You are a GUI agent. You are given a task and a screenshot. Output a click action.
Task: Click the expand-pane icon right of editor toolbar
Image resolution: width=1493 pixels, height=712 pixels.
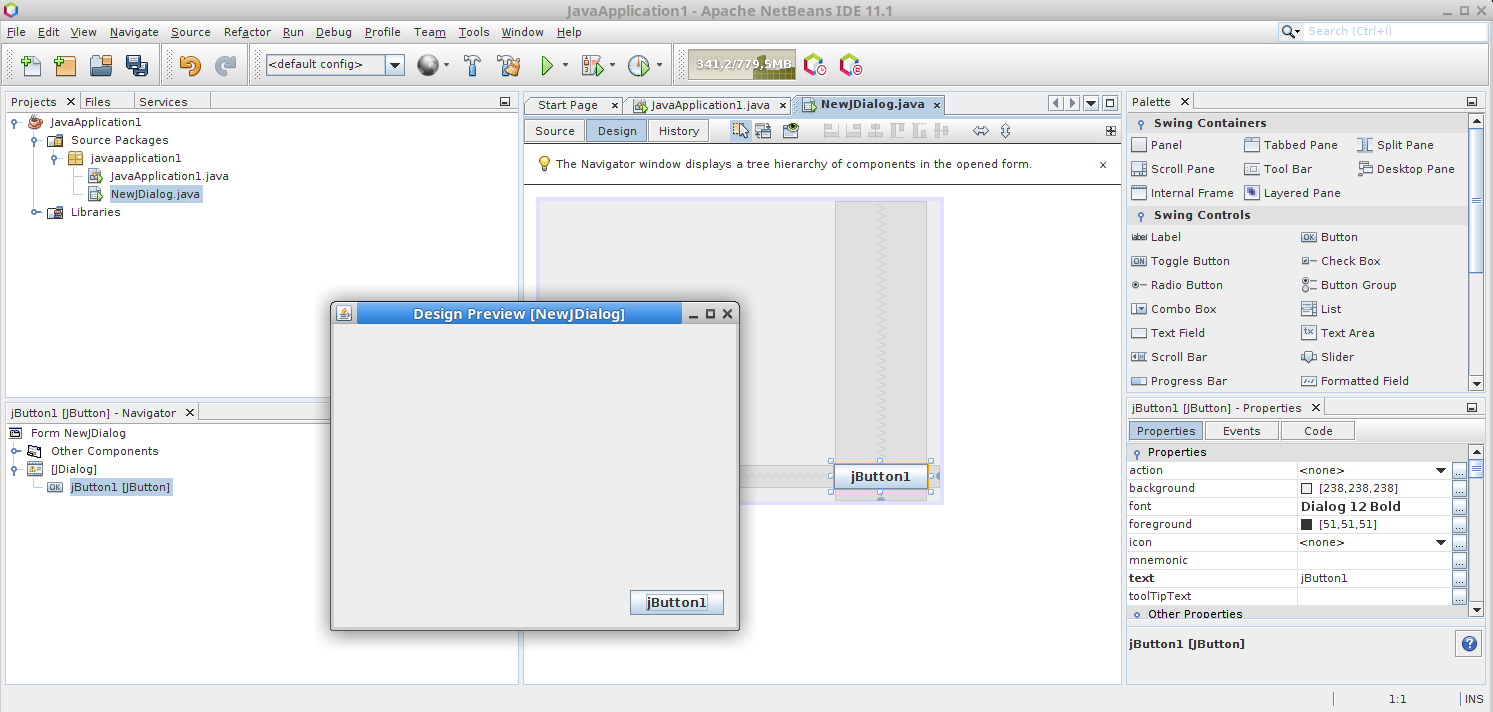point(1111,131)
